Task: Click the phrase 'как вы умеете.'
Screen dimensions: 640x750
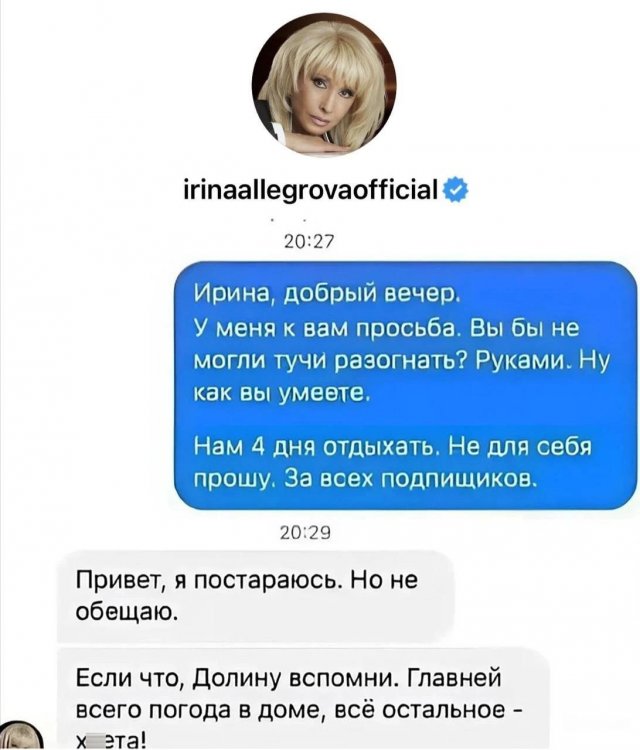Action: (x=281, y=393)
